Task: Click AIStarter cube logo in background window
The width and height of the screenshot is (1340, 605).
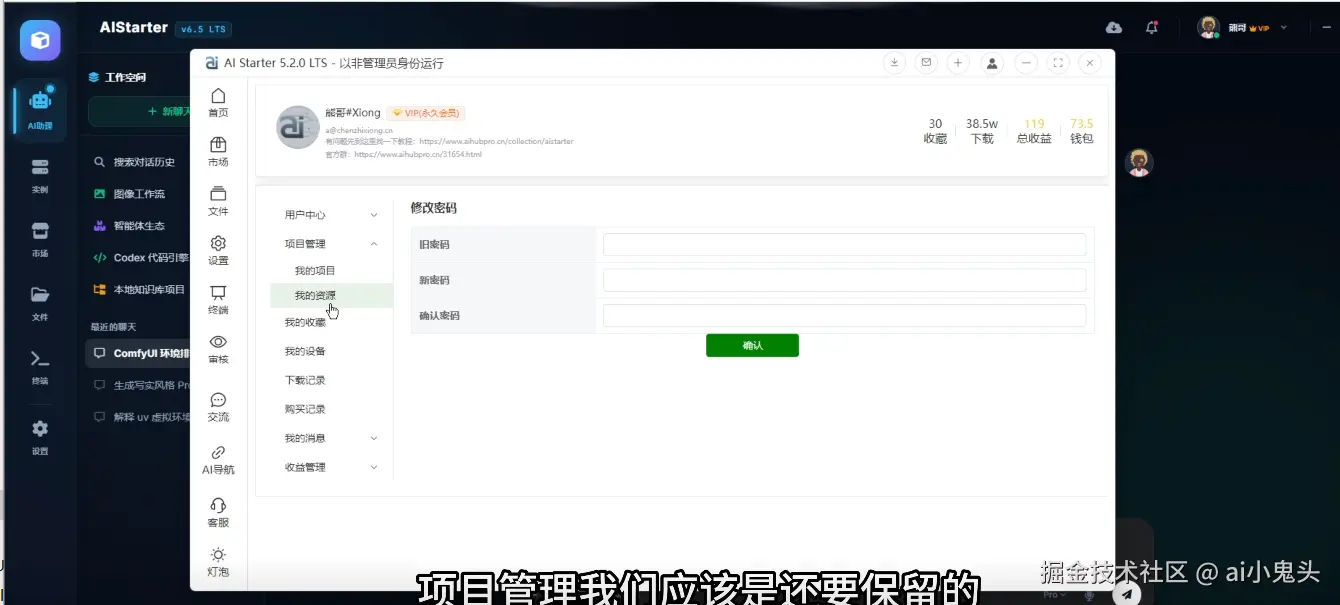Action: pos(40,40)
